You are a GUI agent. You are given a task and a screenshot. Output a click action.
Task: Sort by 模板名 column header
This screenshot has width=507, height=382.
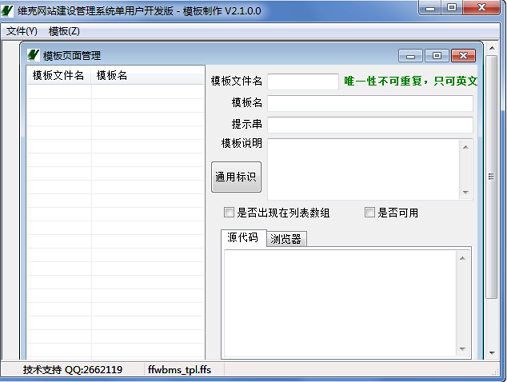147,75
